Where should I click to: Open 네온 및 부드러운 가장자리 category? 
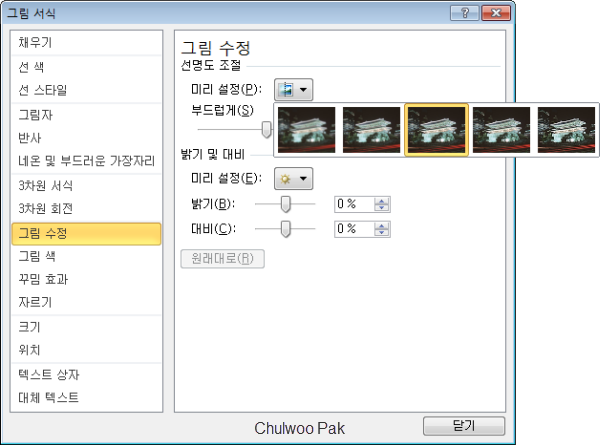86,161
